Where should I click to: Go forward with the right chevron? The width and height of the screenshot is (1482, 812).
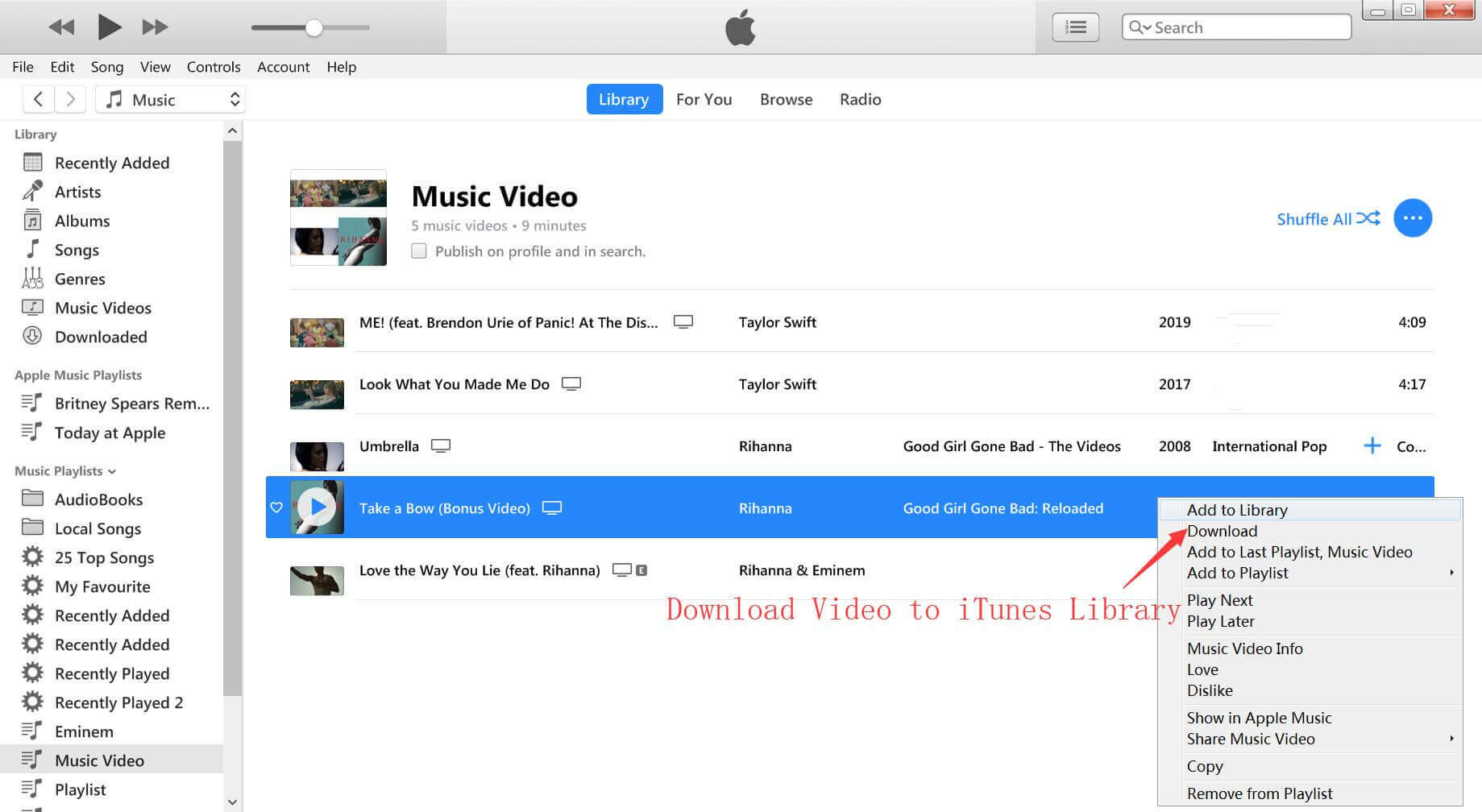[x=71, y=99]
